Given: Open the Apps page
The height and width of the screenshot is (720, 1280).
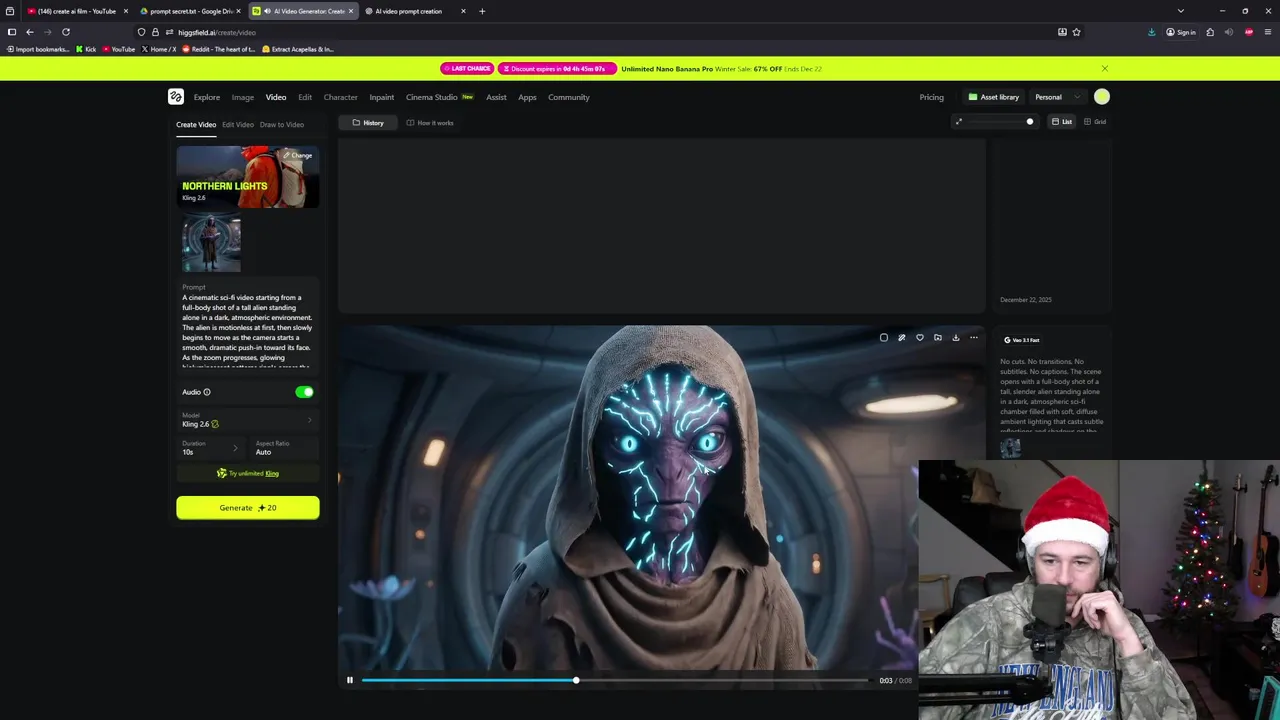Looking at the screenshot, I should pos(527,97).
